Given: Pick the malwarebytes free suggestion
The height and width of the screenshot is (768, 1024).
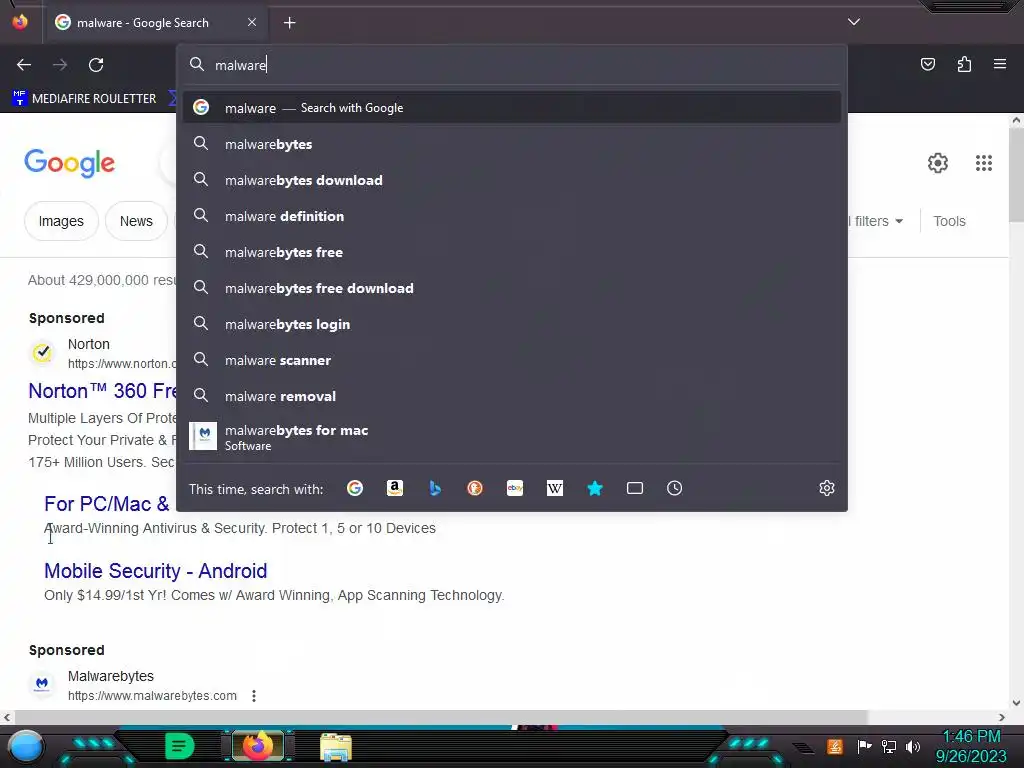Looking at the screenshot, I should [512, 251].
